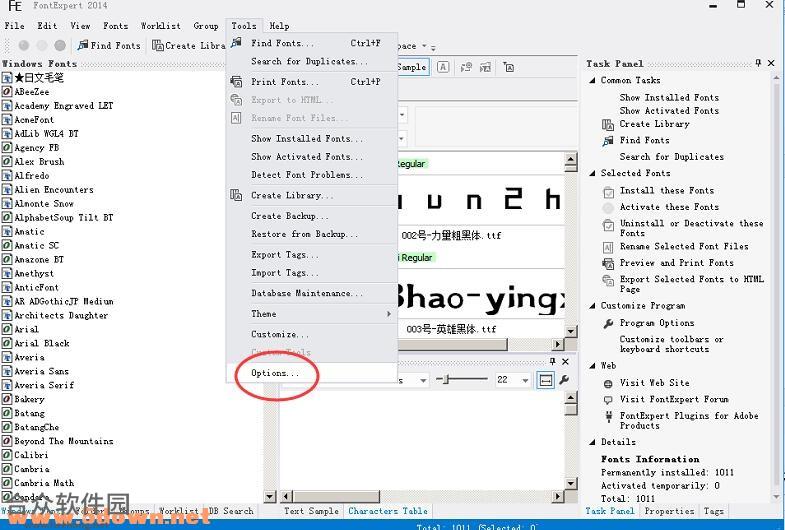Click the ABeeZee font icon
Image resolution: width=785 pixels, height=530 pixels.
click(7, 92)
